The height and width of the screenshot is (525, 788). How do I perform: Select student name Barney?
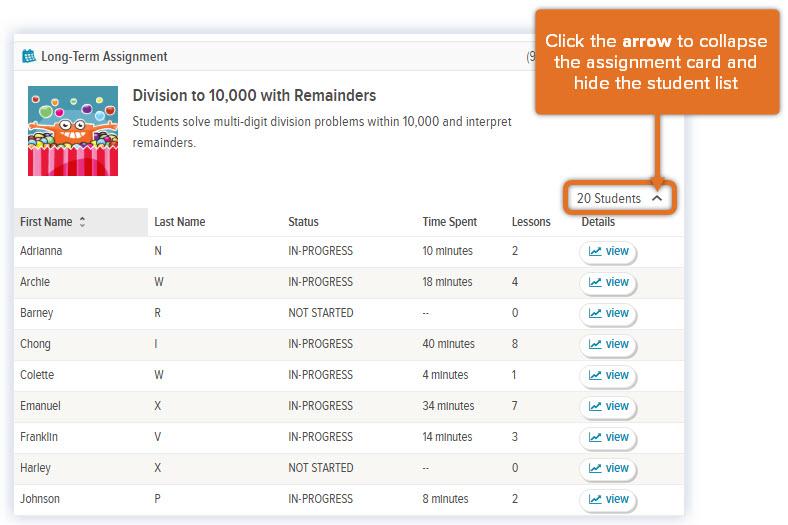(x=36, y=313)
